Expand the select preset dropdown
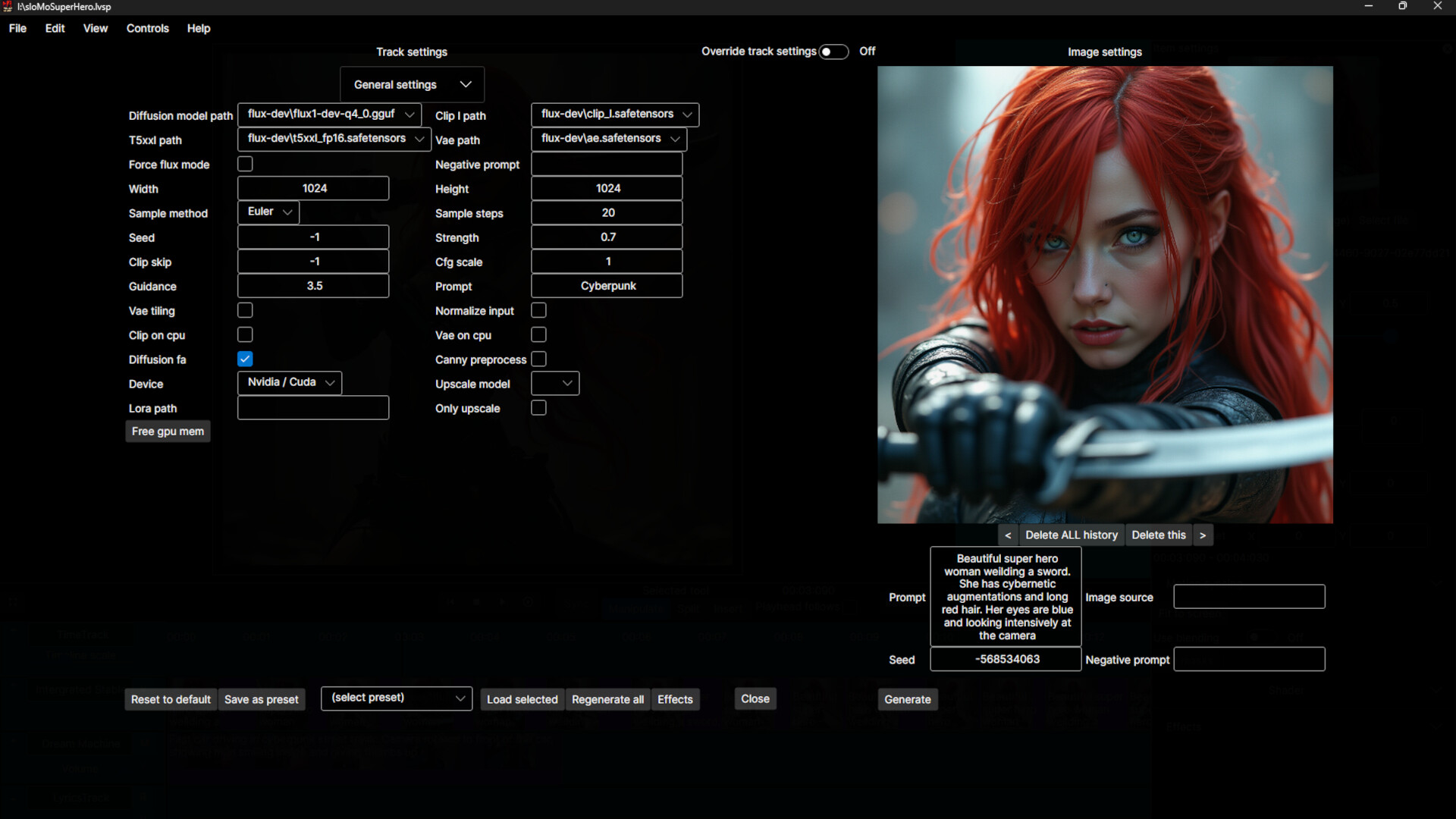Screen dimensions: 1456x819 [x=396, y=698]
